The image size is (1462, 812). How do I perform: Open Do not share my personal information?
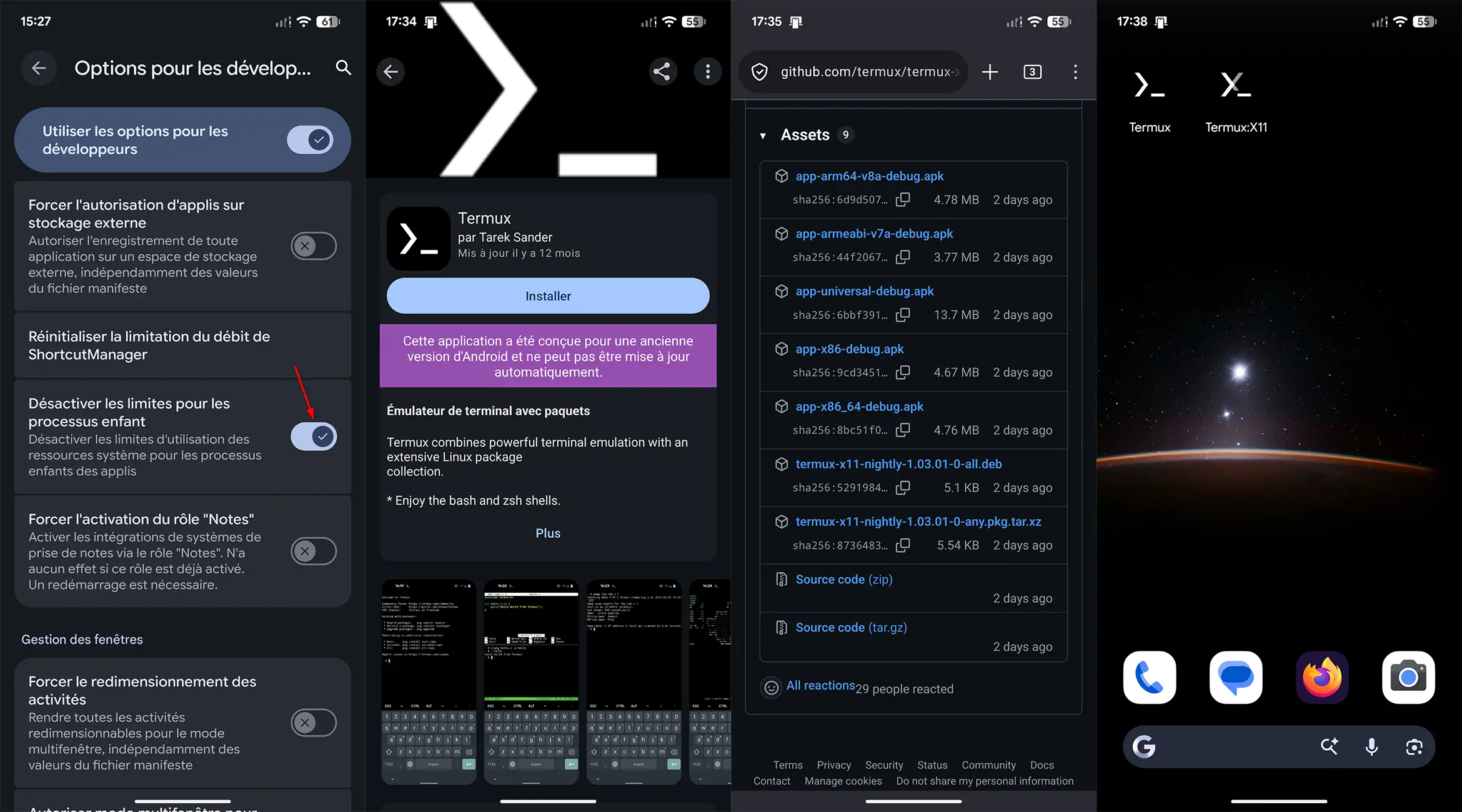pos(985,781)
